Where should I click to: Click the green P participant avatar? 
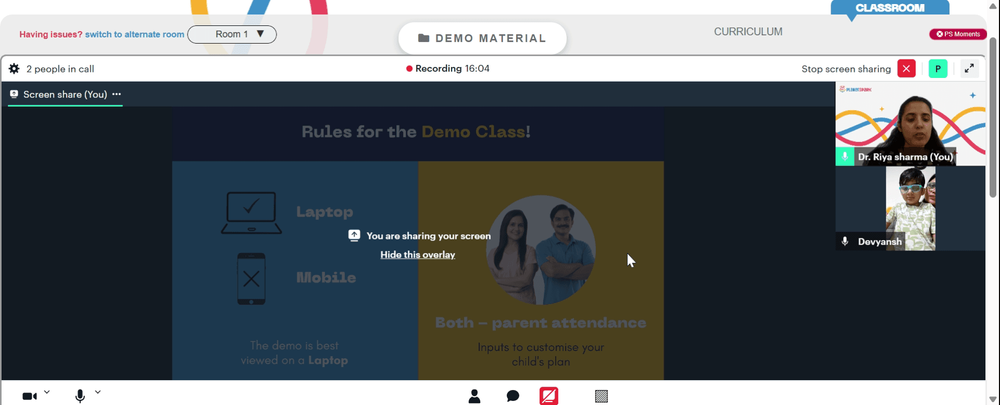(938, 68)
